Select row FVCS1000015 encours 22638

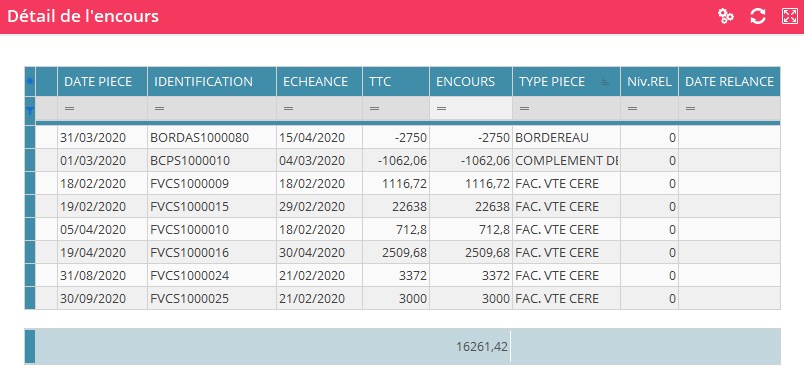pos(471,207)
